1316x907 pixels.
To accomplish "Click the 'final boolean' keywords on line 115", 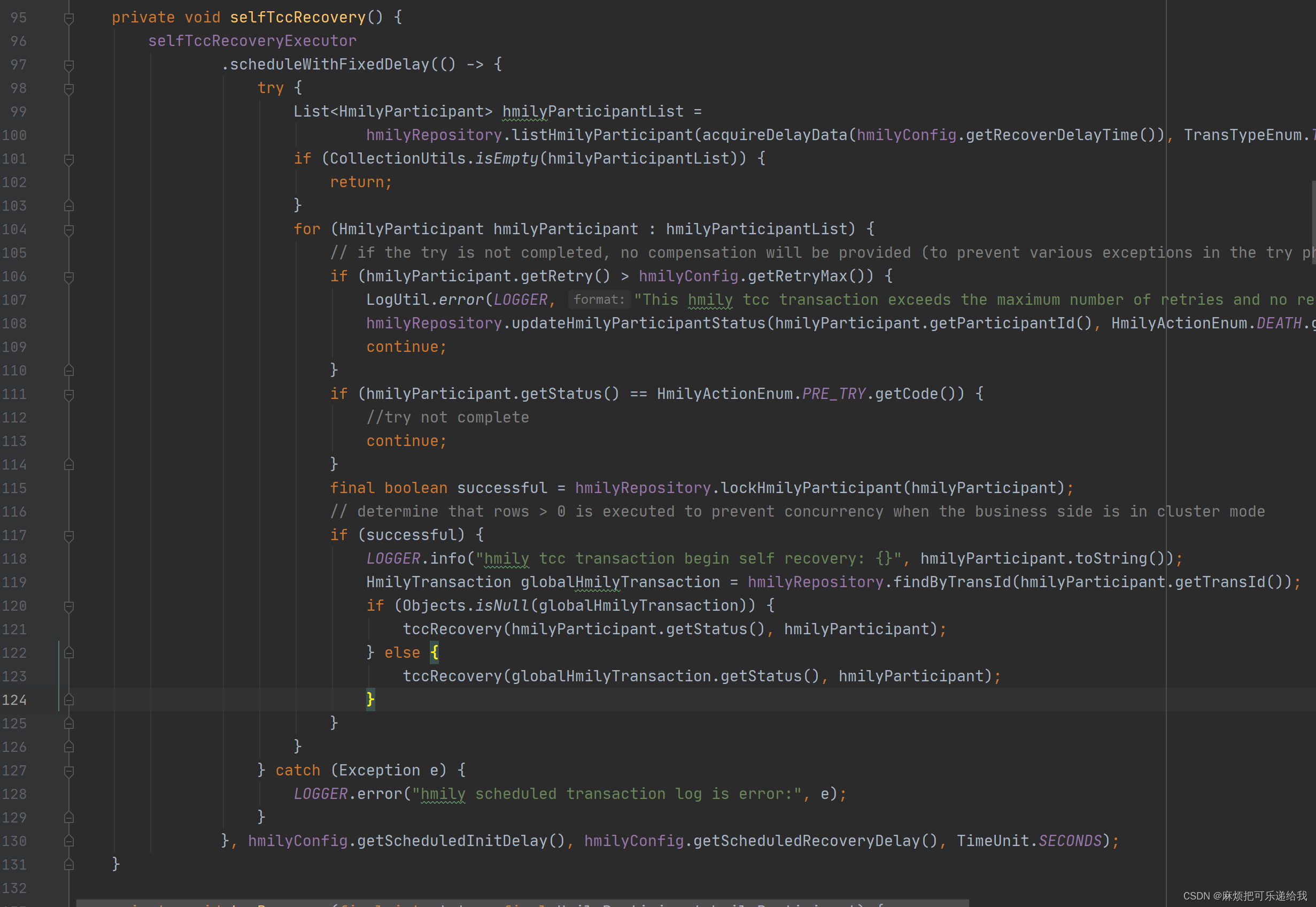I will pos(389,488).
